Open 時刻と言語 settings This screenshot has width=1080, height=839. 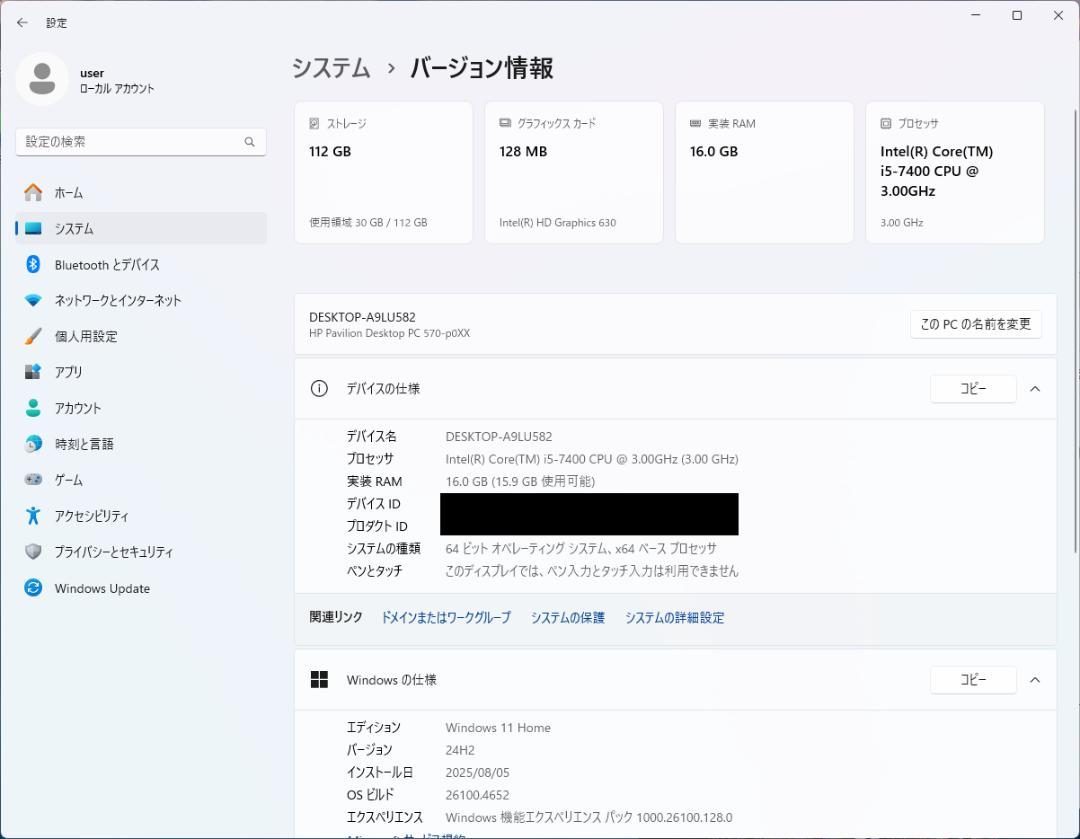pyautogui.click(x=141, y=444)
